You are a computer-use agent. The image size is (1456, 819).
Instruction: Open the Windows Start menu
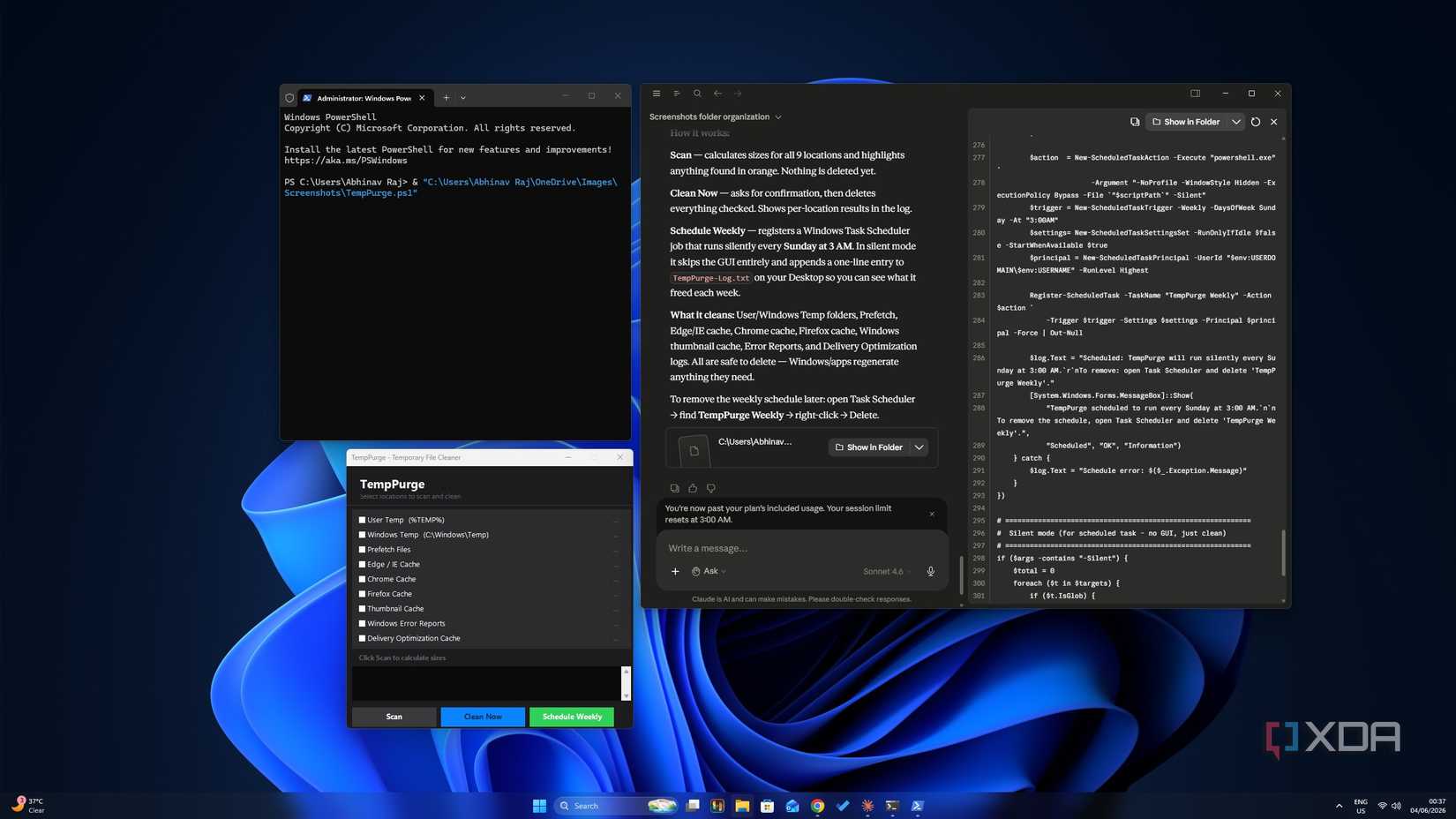coord(539,806)
